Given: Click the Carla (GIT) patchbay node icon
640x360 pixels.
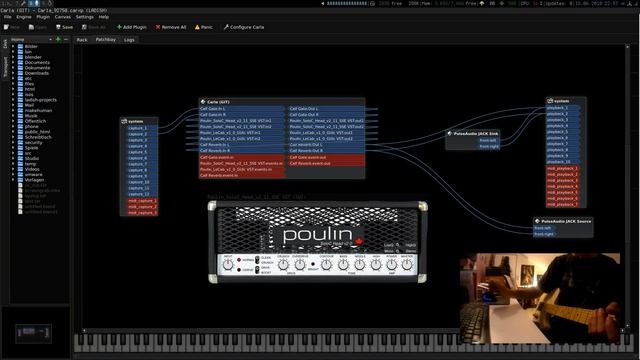Looking at the screenshot, I should [x=203, y=102].
